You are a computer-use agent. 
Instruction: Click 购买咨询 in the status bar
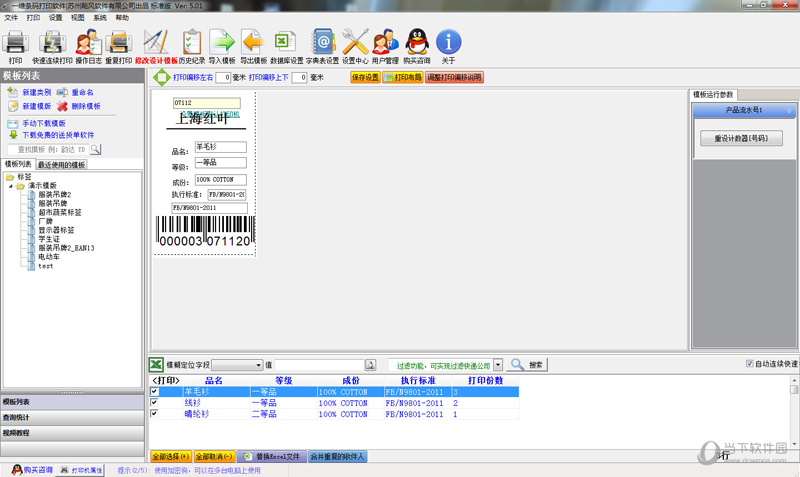pyautogui.click(x=32, y=470)
